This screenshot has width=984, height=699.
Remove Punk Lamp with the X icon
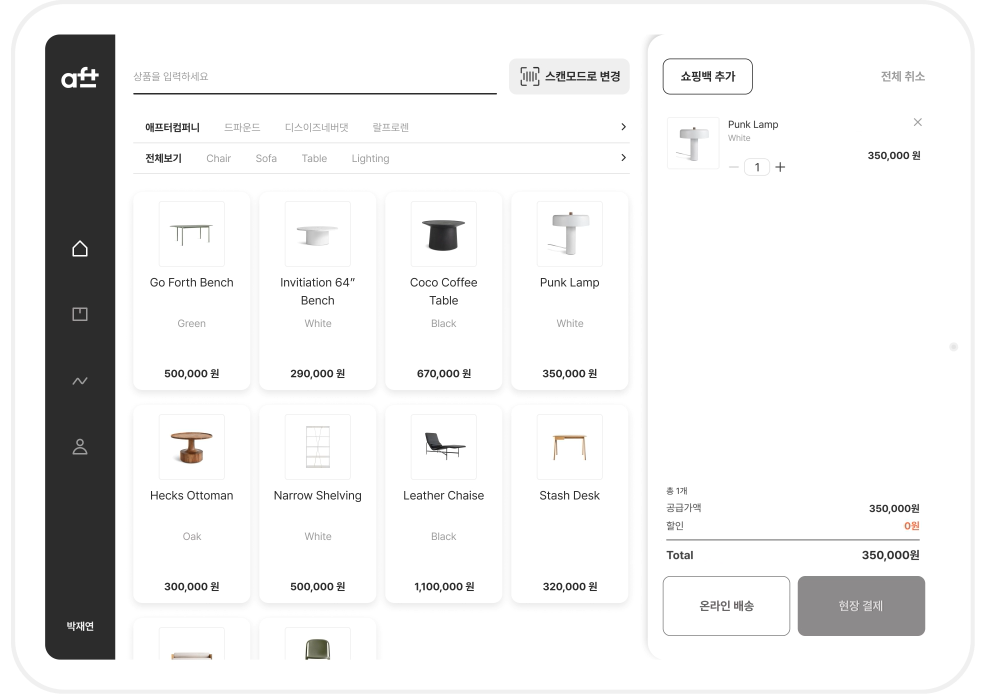click(x=917, y=122)
